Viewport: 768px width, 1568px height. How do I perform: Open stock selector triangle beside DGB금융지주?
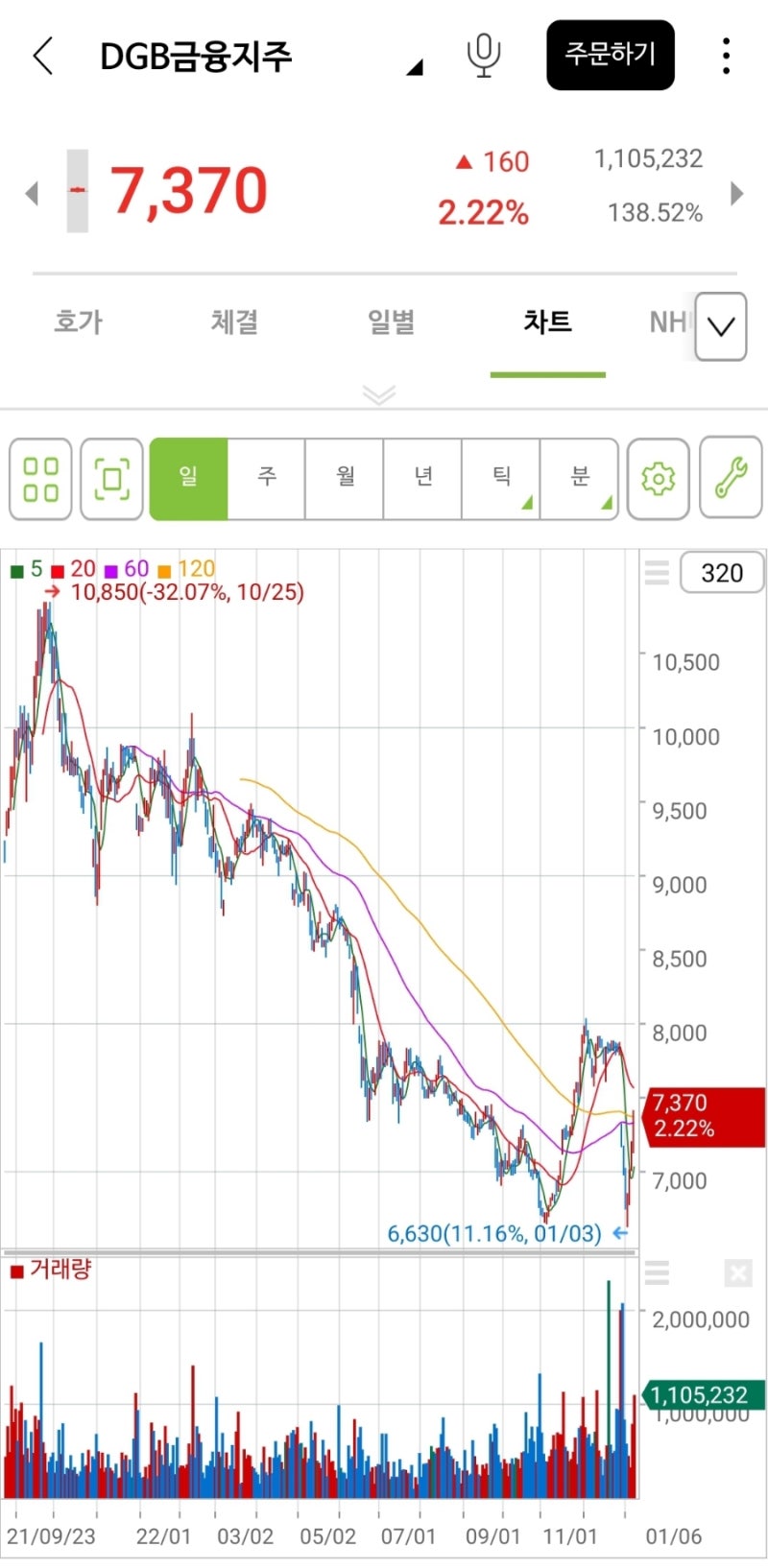coord(415,67)
